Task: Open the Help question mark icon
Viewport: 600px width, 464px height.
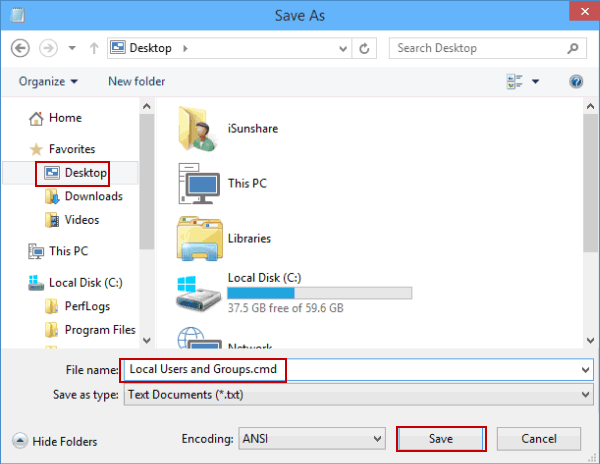Action: (576, 82)
